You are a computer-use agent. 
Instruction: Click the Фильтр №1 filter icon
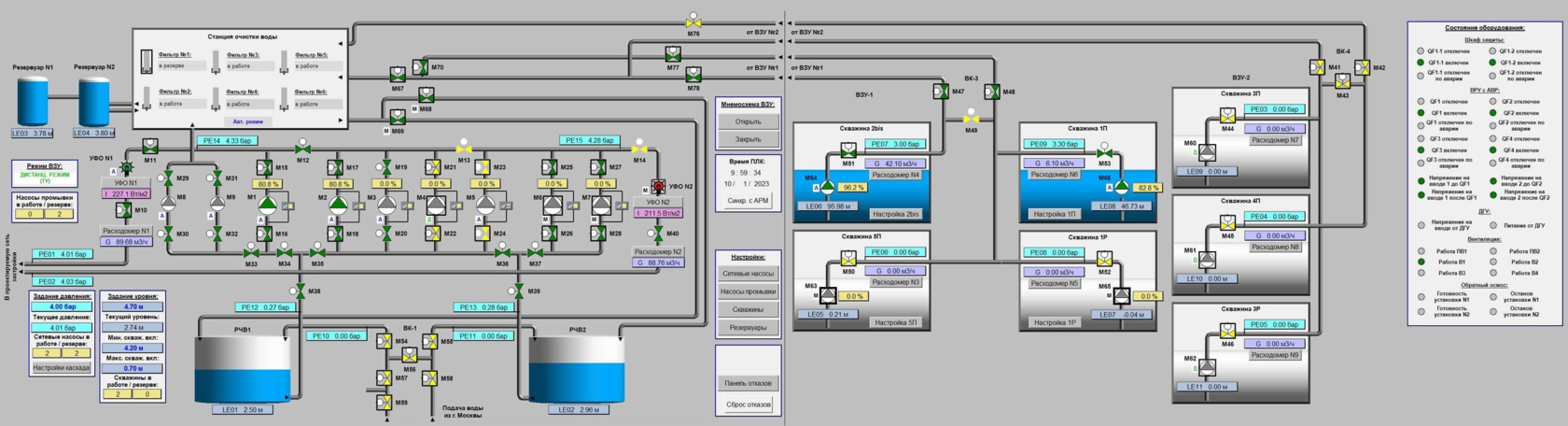tap(147, 62)
